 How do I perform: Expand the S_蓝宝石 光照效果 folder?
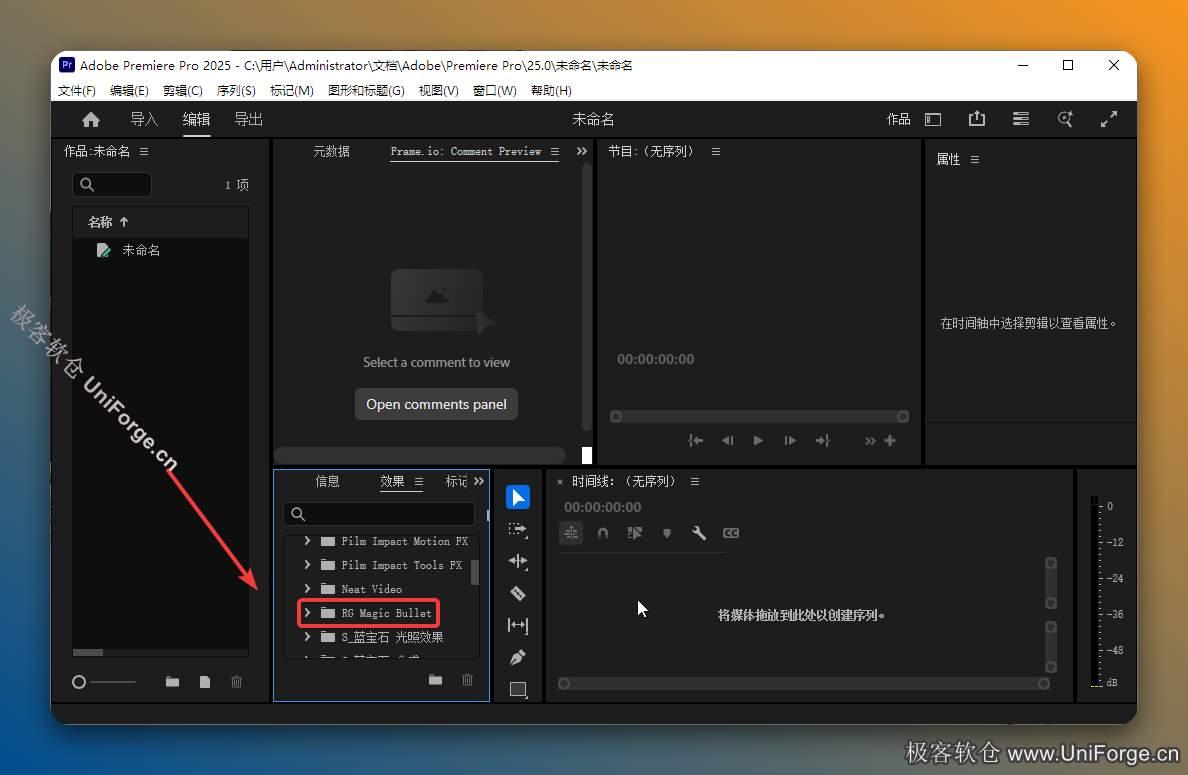point(307,637)
